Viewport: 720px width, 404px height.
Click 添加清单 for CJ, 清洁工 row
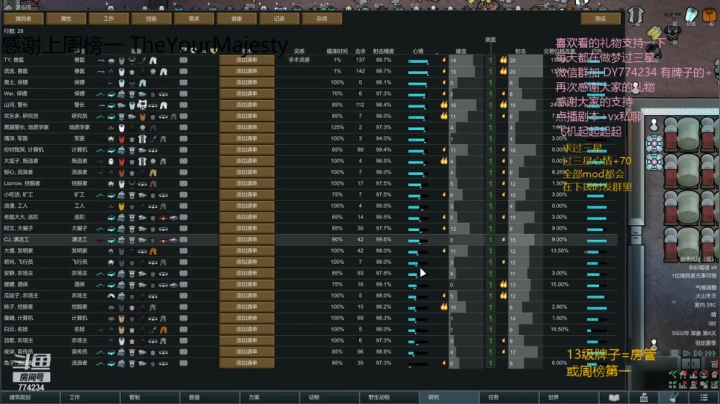coord(247,240)
